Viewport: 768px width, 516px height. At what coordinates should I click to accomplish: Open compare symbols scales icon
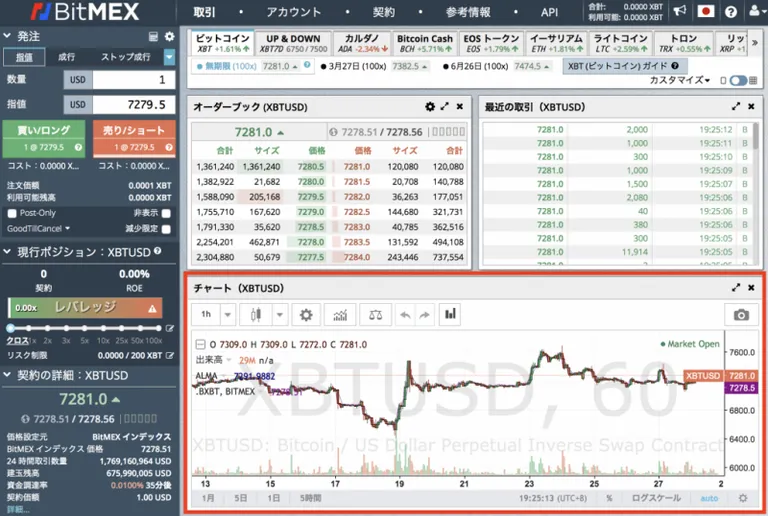coord(376,314)
